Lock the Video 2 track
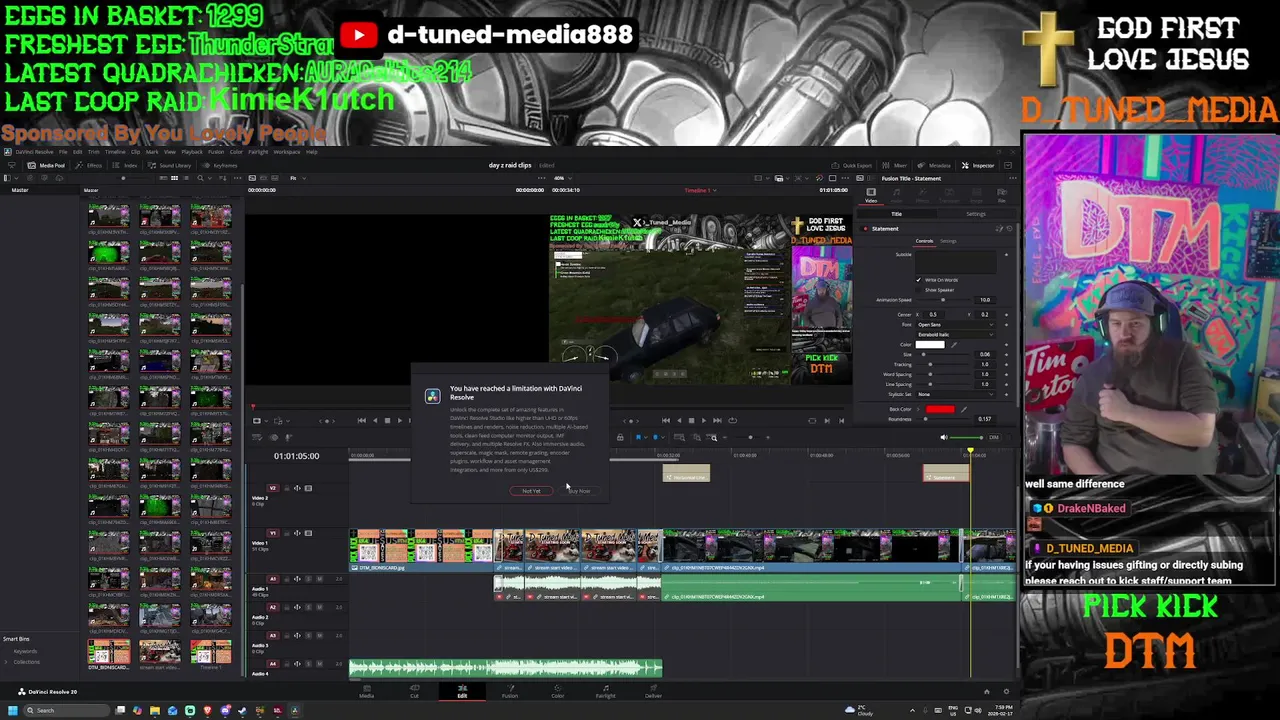The image size is (1280, 720). pos(287,488)
